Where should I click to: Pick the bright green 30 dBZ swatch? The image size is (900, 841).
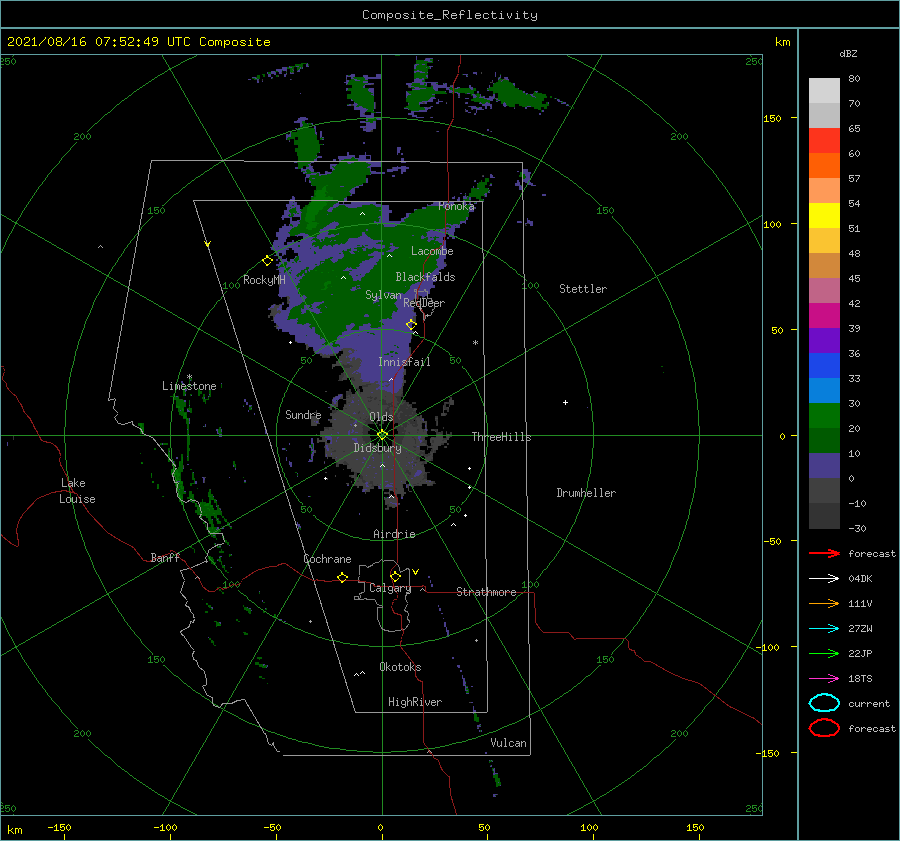pyautogui.click(x=824, y=415)
